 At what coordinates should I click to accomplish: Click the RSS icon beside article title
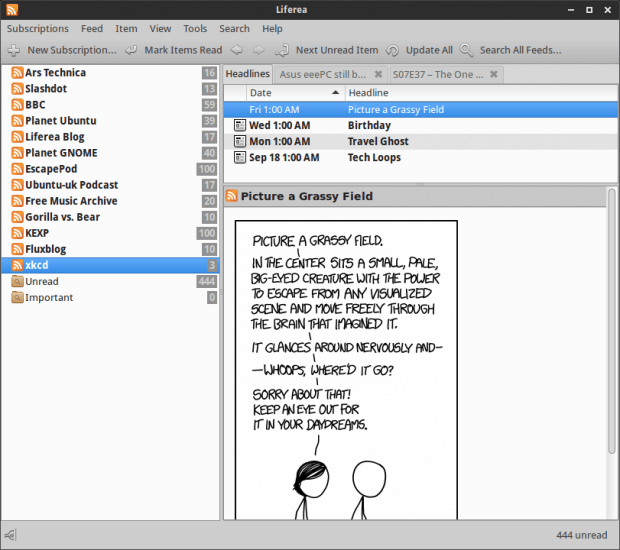231,196
